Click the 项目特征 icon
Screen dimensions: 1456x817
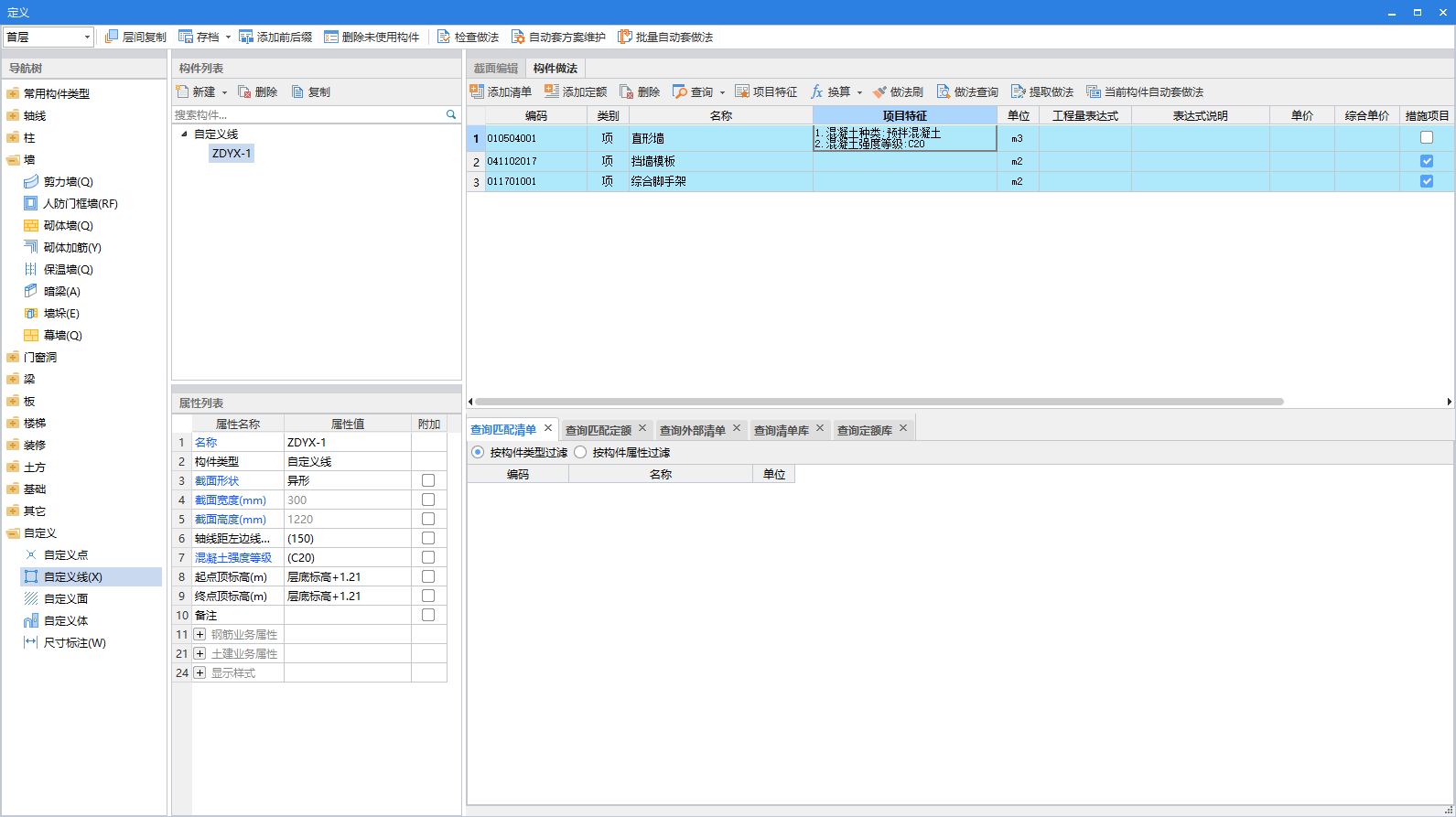click(742, 91)
